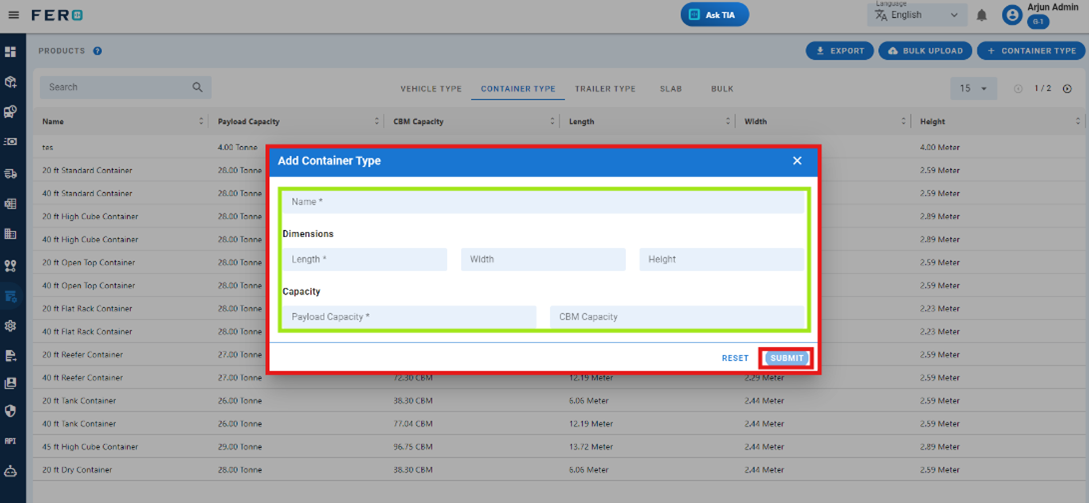Click Reset in the dialog

pos(735,358)
